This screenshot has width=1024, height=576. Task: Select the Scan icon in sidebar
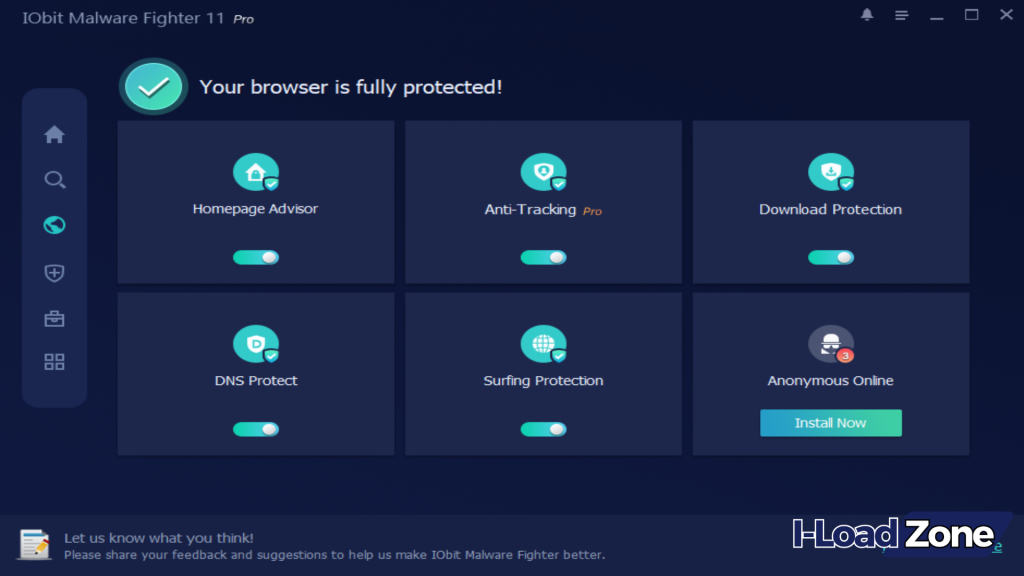54,180
